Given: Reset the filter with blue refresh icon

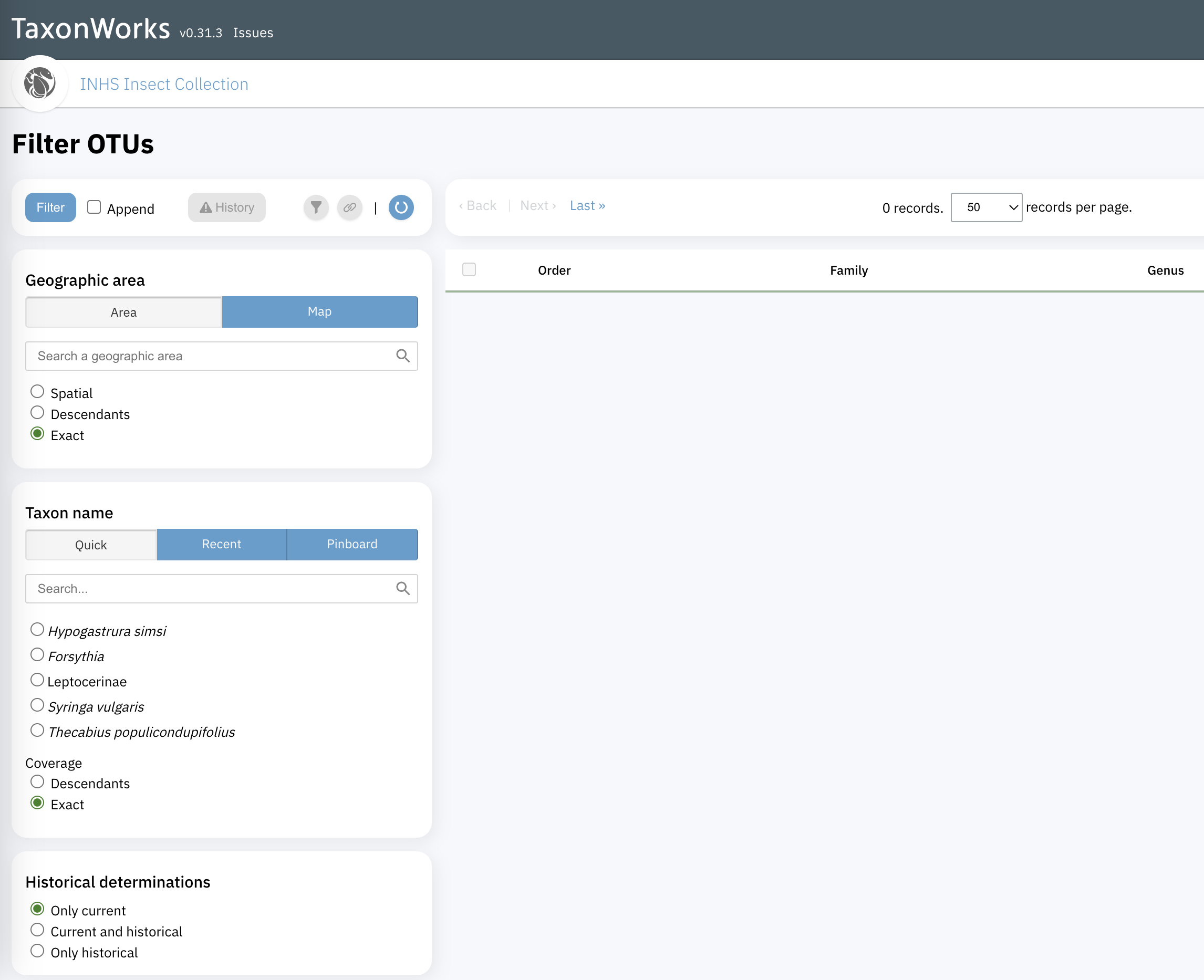Looking at the screenshot, I should point(401,208).
